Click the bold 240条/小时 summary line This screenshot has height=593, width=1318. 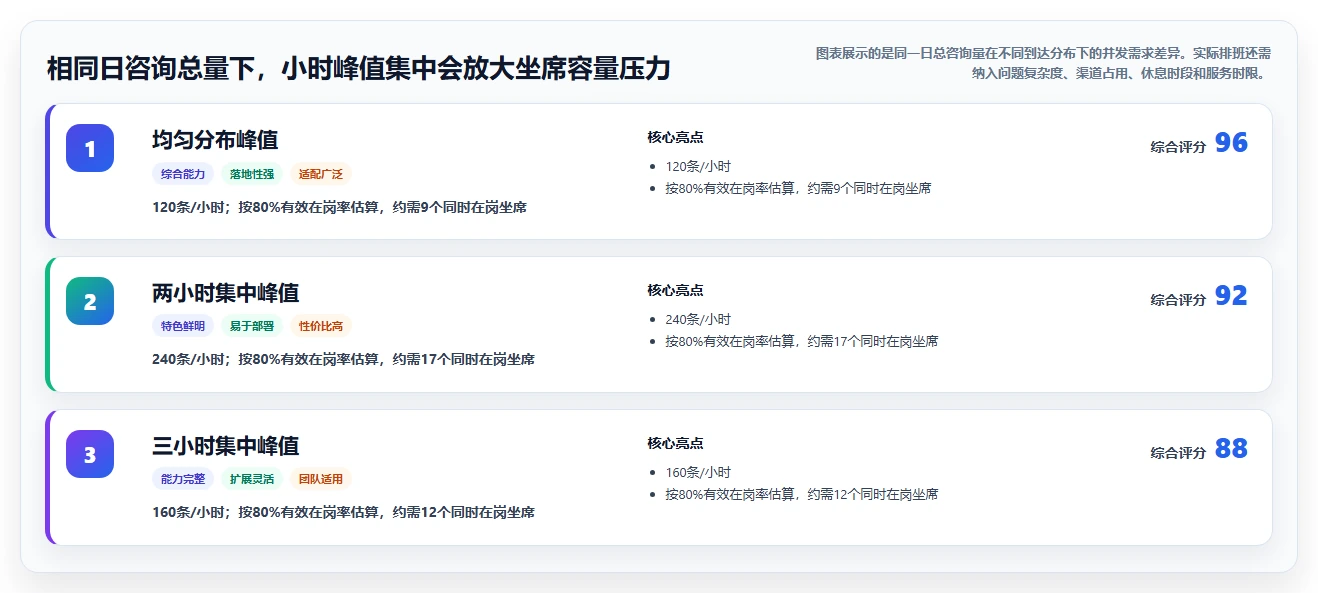pos(343,359)
